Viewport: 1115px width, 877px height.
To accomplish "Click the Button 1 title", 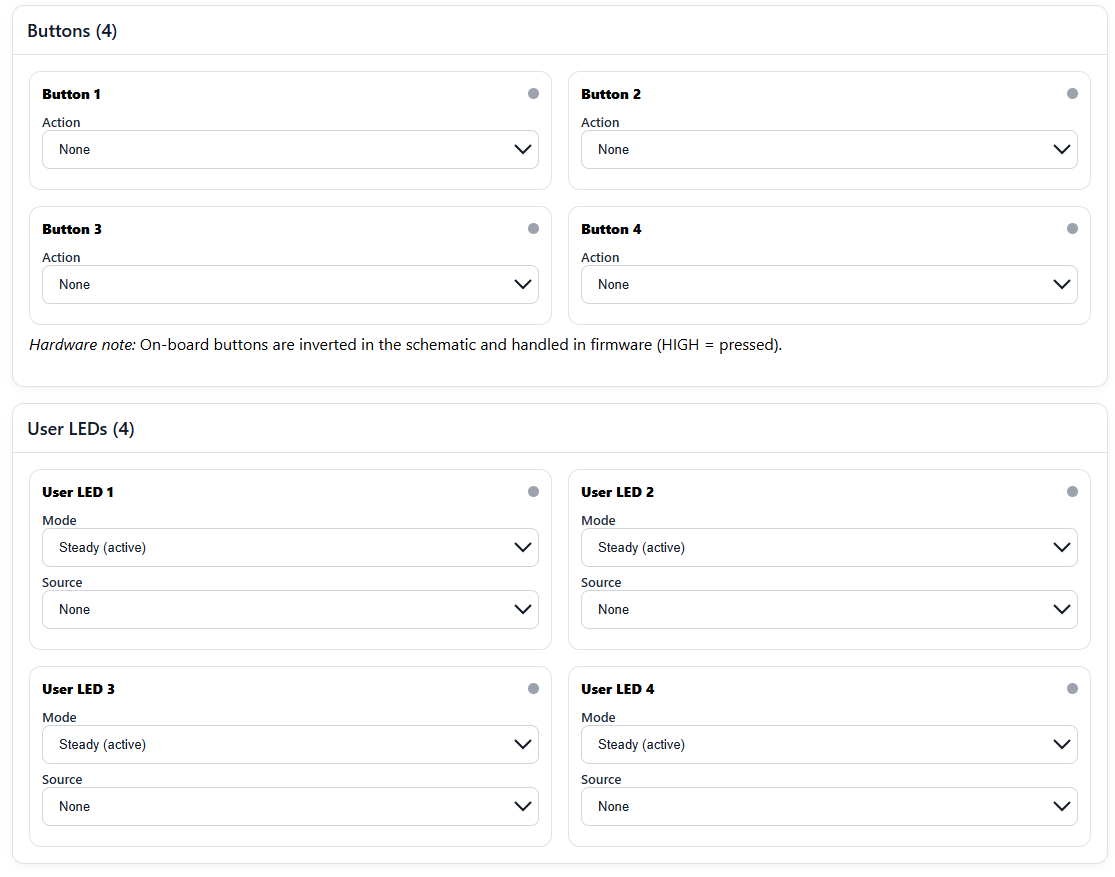I will click(71, 94).
